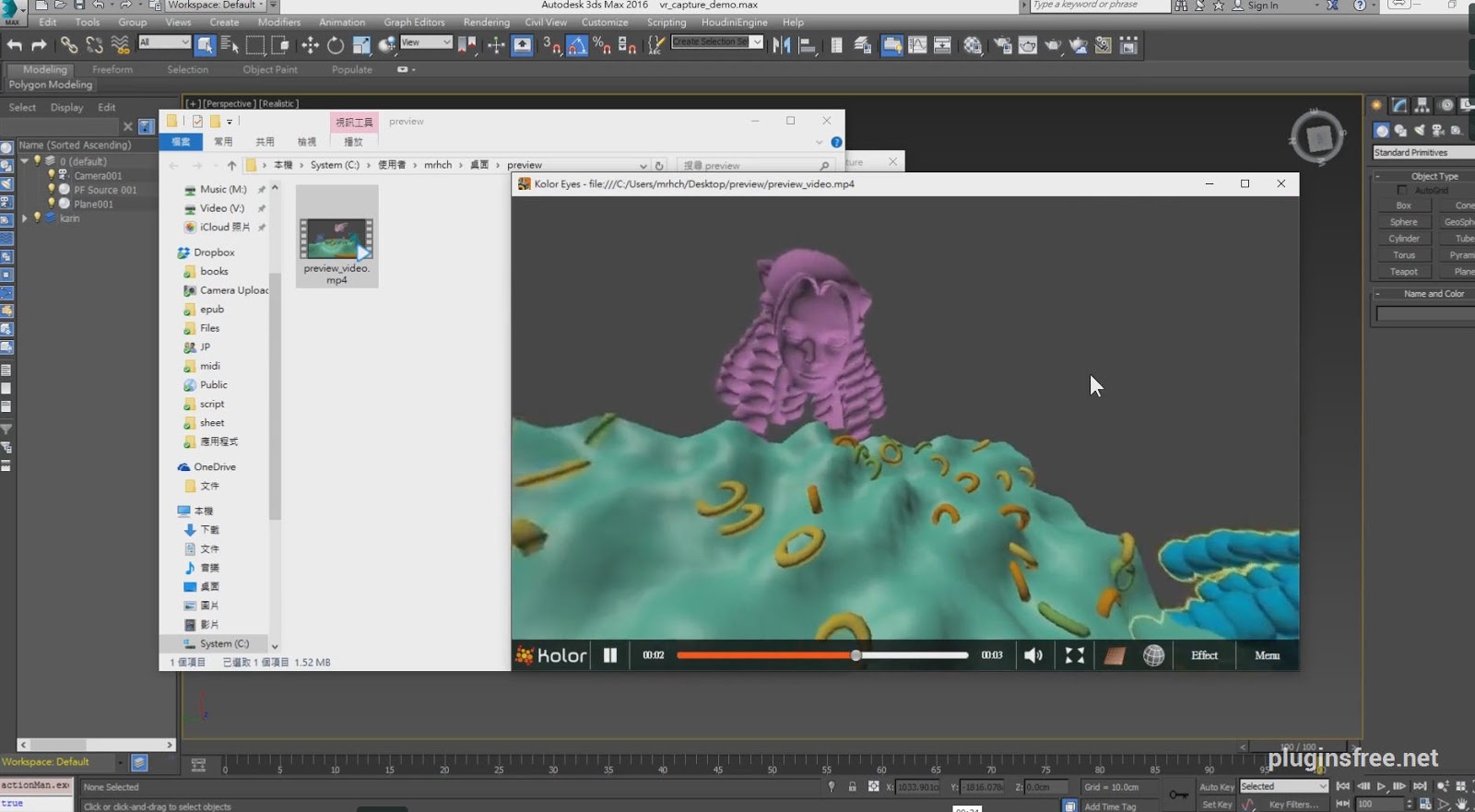Toggle the selection lock icon in status bar
1475x812 pixels.
tap(852, 787)
